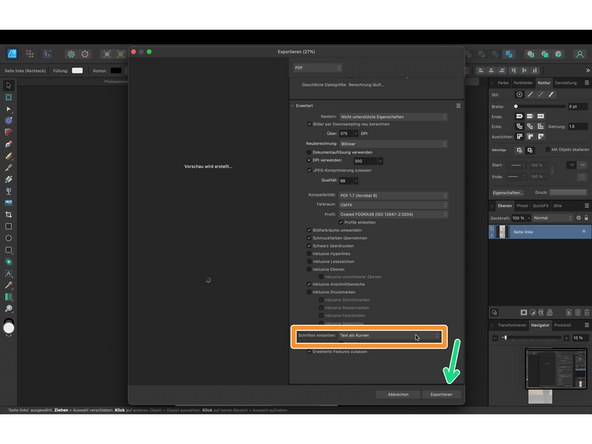
Task: Click the Navigator preview thumbnail
Action: pyautogui.click(x=556, y=368)
